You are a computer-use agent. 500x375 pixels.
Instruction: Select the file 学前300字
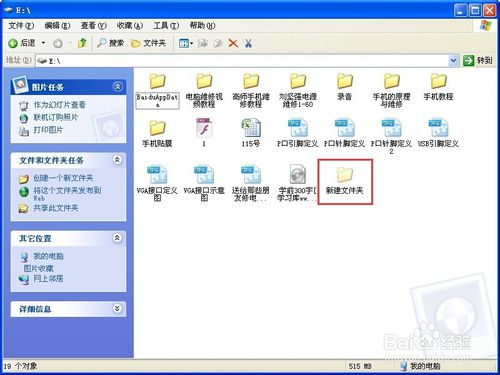tap(298, 183)
